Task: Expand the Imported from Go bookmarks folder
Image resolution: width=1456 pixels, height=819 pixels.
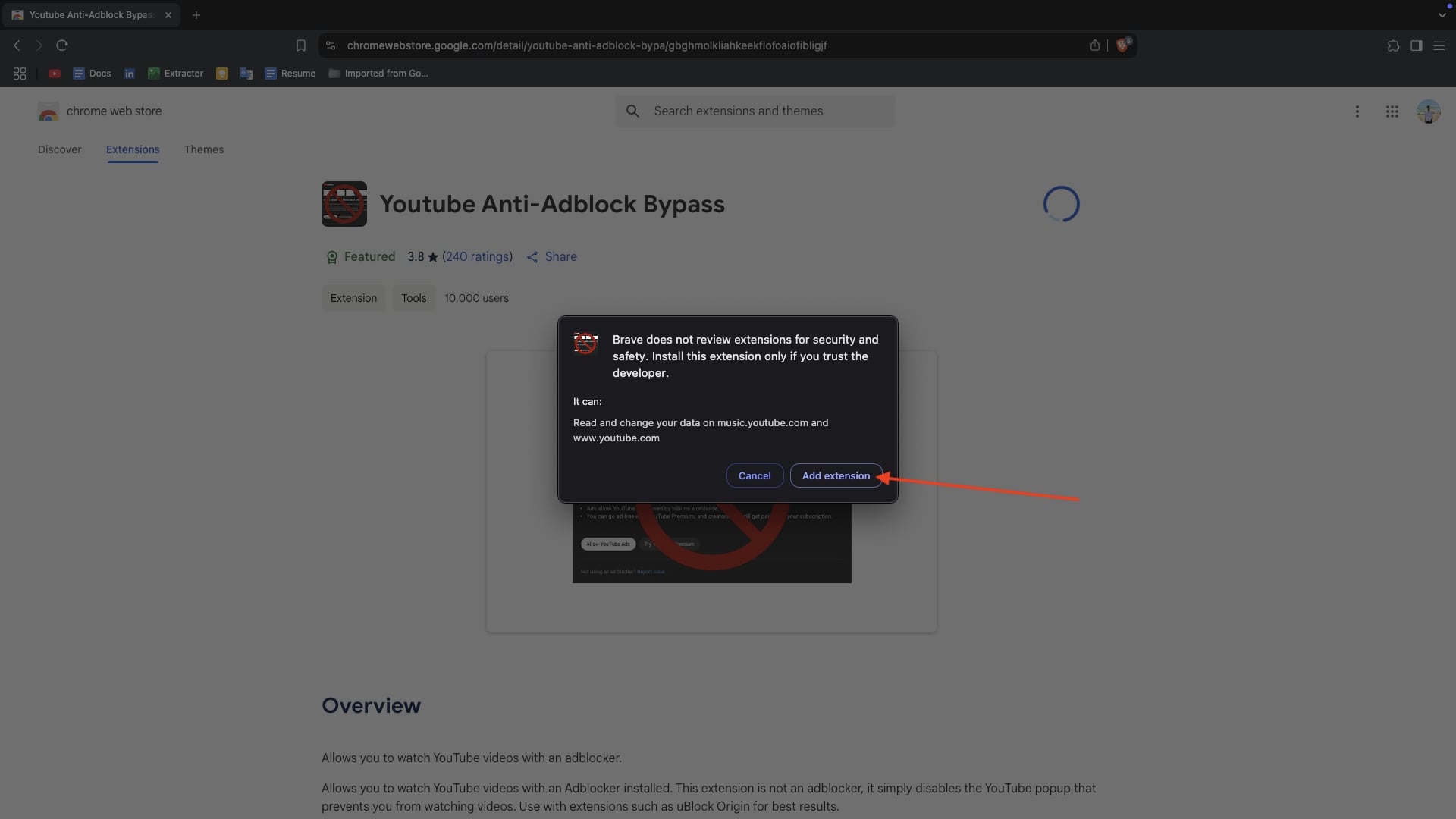Action: (378, 74)
